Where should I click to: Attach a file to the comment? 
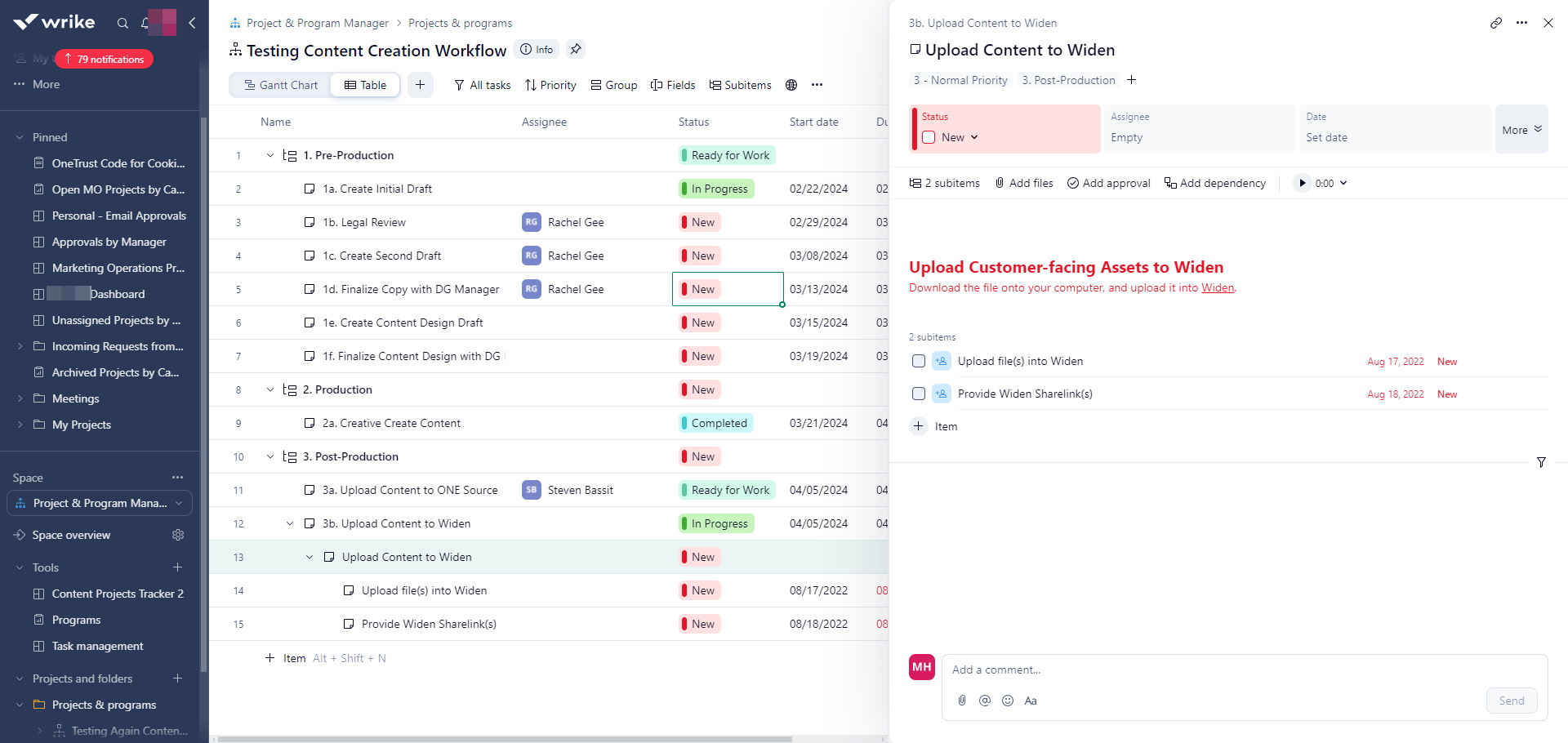coord(962,701)
